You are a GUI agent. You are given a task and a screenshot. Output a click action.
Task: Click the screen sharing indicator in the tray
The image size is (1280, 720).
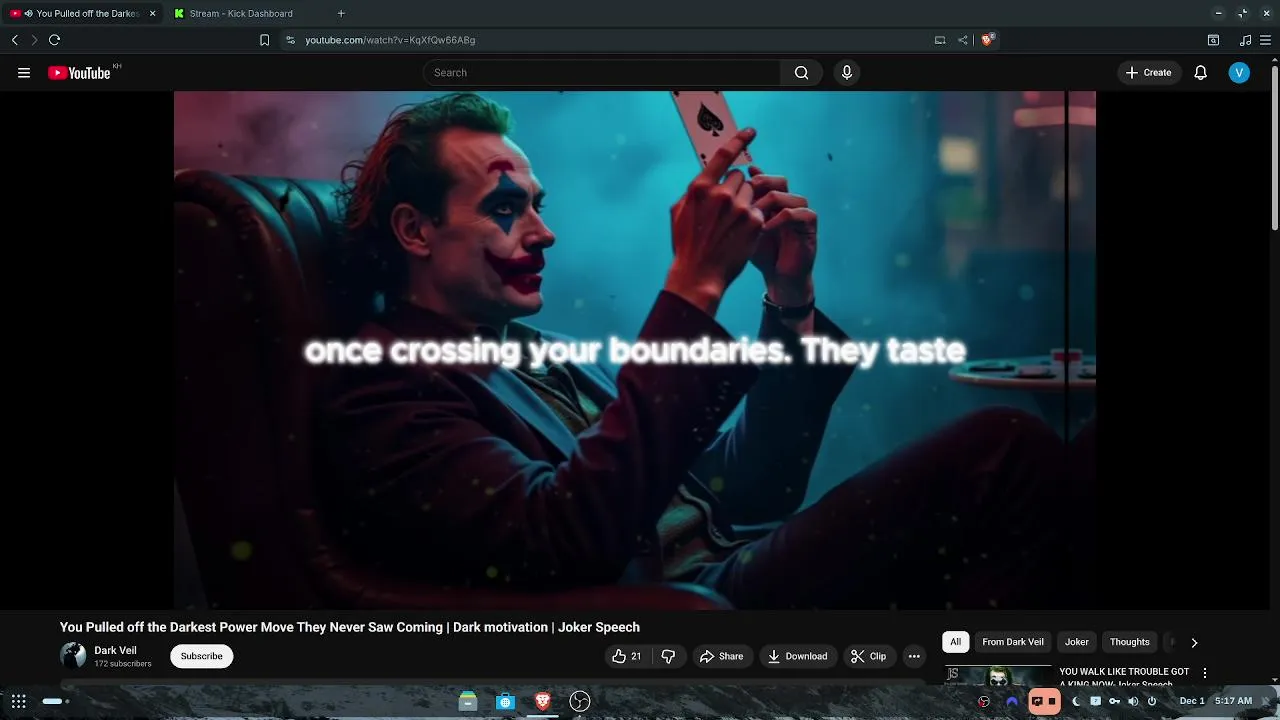tap(1044, 701)
